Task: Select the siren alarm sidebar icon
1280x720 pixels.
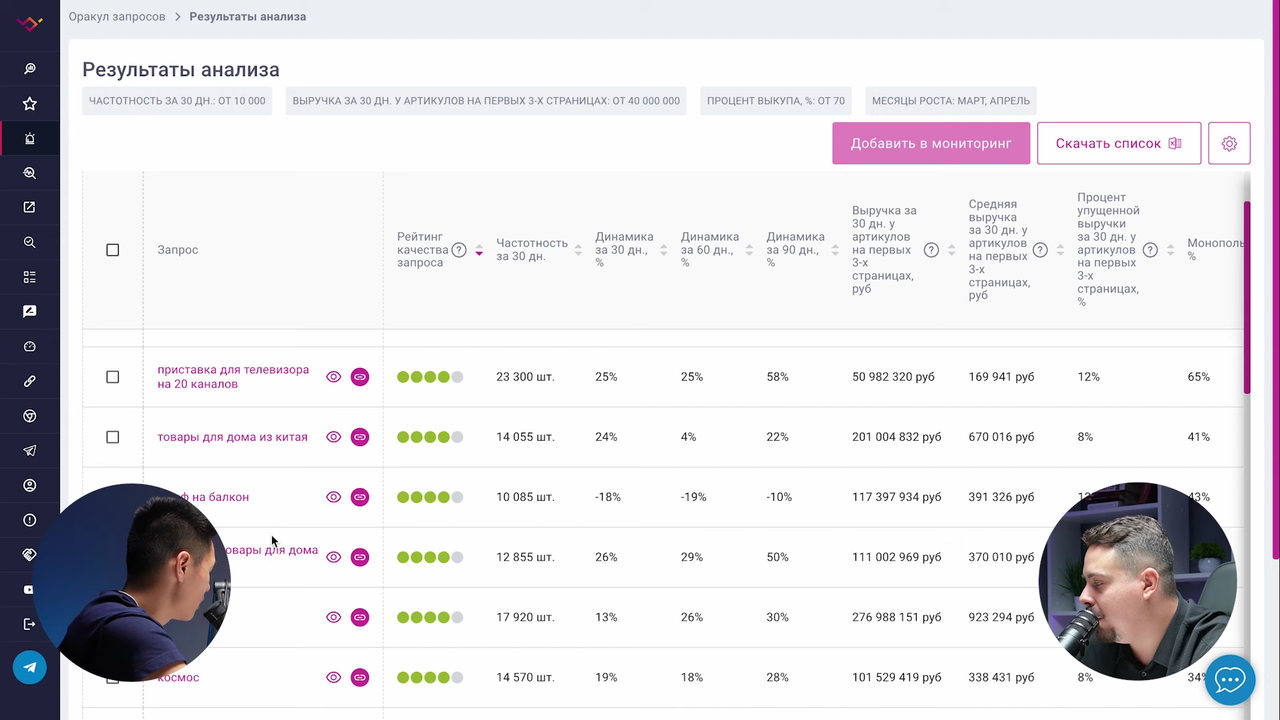Action: [x=30, y=138]
